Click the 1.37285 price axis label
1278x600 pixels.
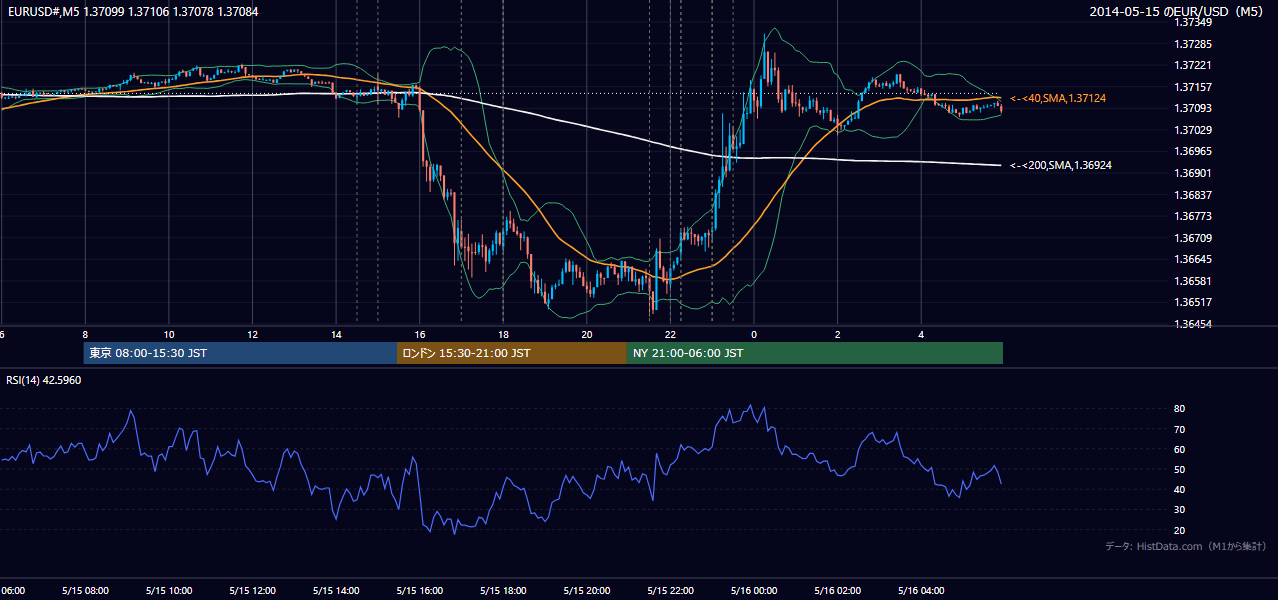pyautogui.click(x=1193, y=44)
